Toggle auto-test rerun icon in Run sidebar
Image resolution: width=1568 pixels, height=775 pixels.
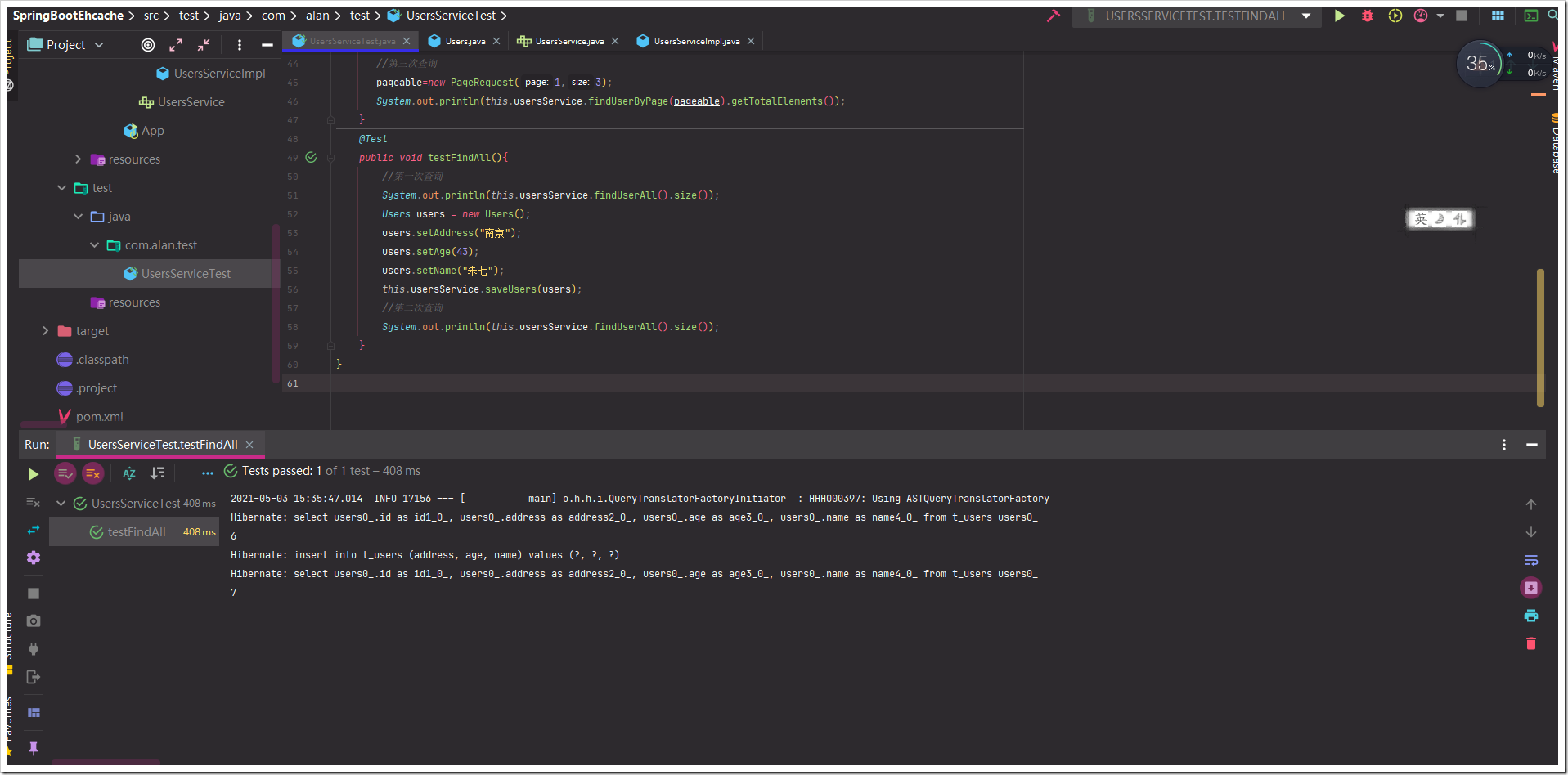[33, 530]
